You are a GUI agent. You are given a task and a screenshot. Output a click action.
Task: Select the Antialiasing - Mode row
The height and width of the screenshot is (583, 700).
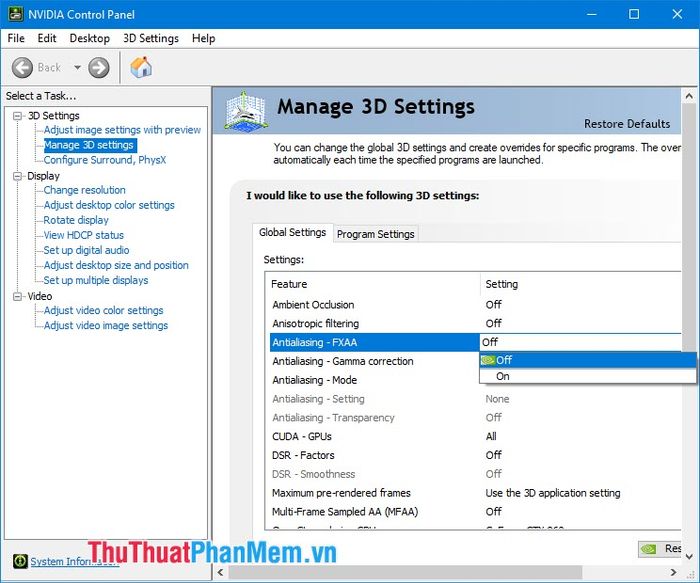tap(375, 380)
